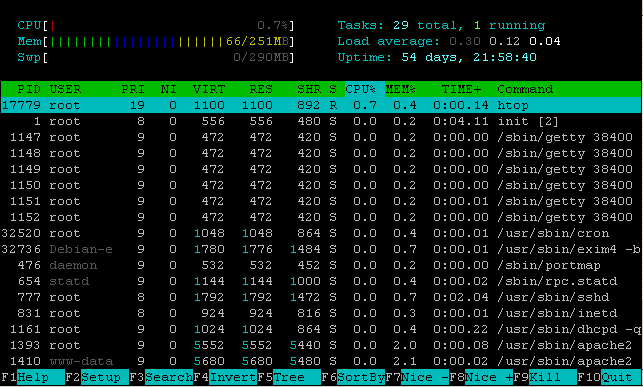Click the CPU usage meter bar

click(x=156, y=25)
